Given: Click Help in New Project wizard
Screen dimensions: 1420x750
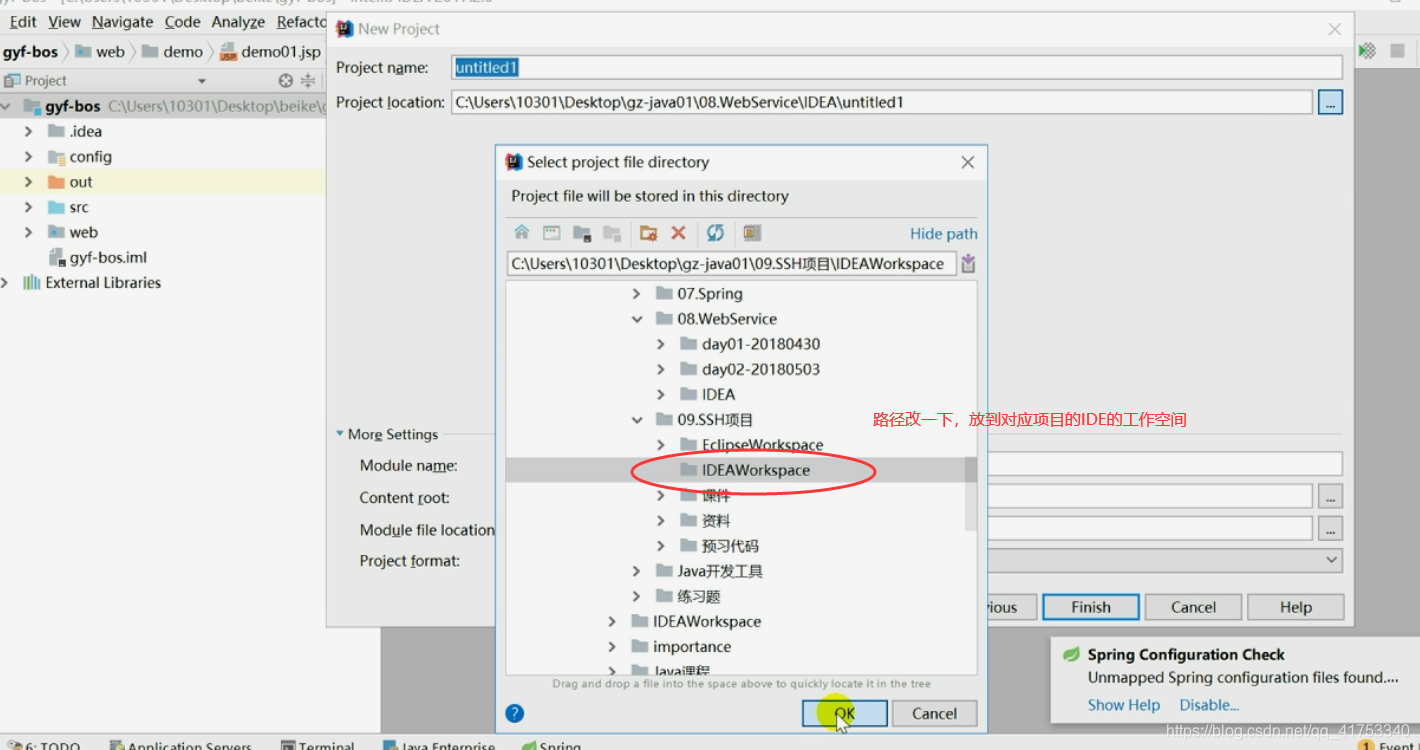Looking at the screenshot, I should coord(1295,607).
